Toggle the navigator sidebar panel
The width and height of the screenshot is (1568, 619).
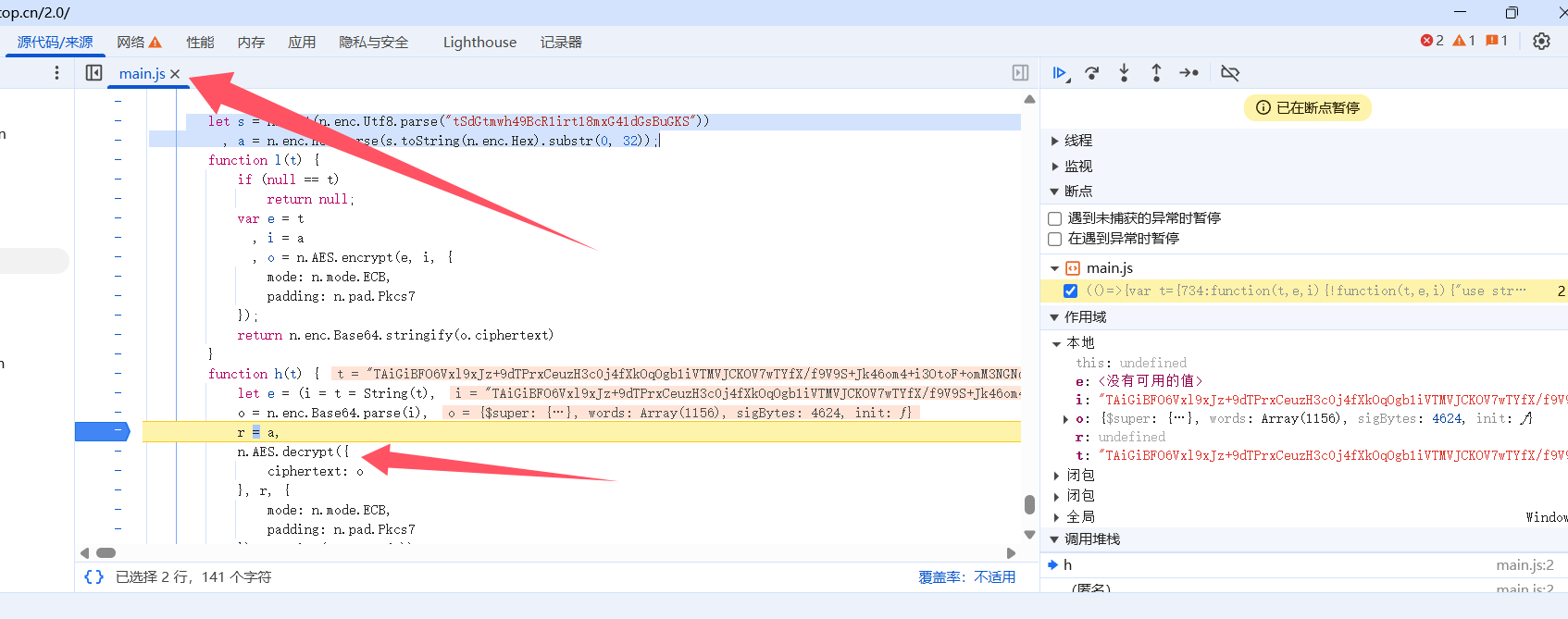(93, 73)
